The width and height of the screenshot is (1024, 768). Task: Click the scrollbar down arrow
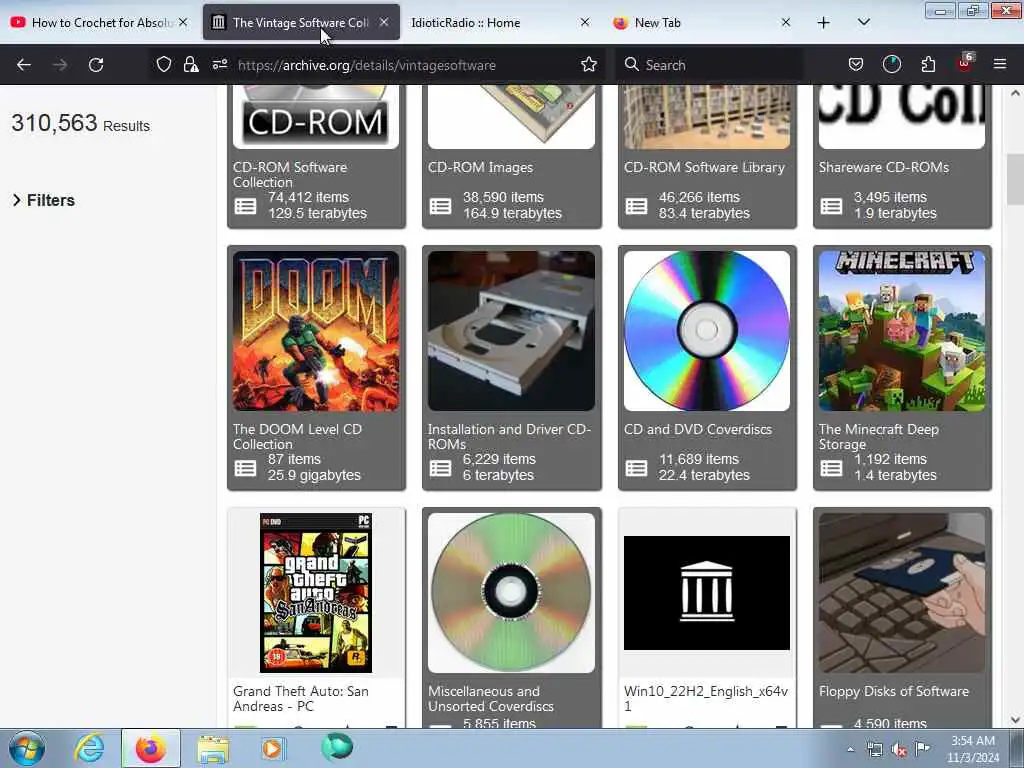coord(1015,720)
